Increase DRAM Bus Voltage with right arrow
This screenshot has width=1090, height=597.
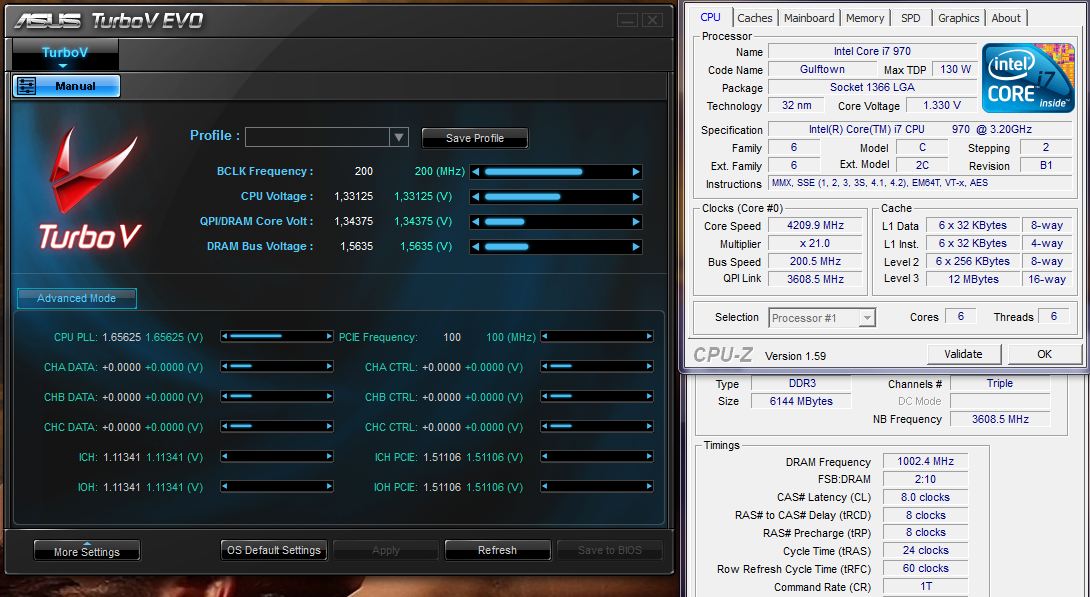pyautogui.click(x=636, y=247)
